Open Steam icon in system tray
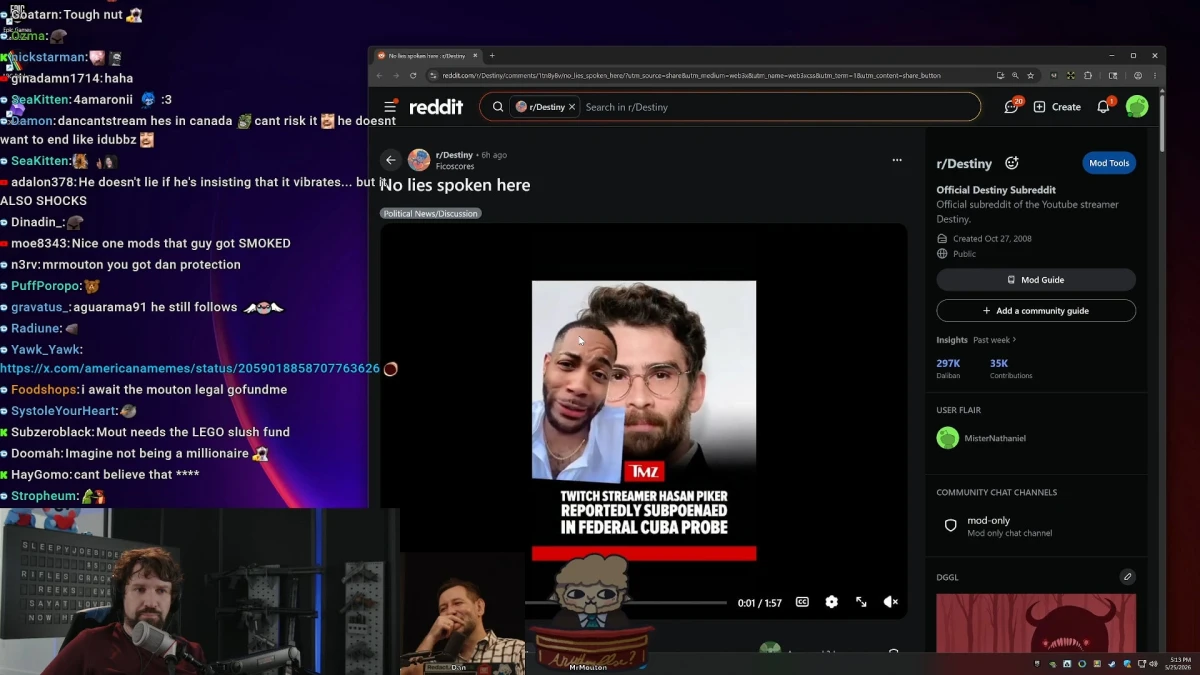 tap(1112, 664)
